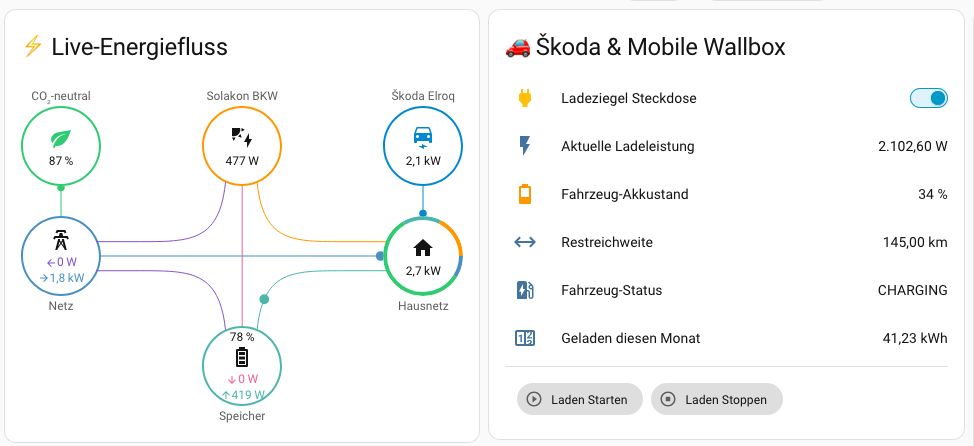Select the Hausnetz home circle
This screenshot has width=974, height=446.
423,255
